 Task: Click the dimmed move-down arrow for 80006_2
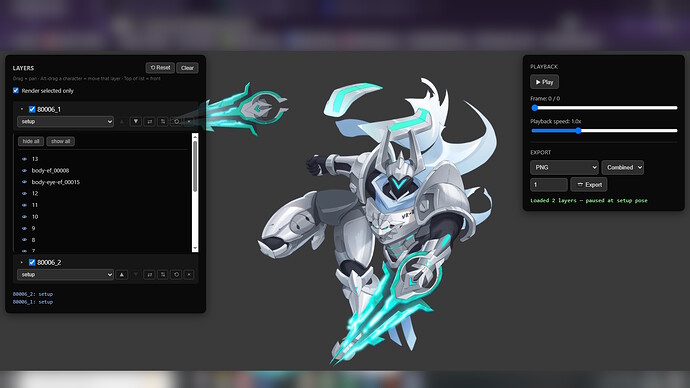[136, 275]
